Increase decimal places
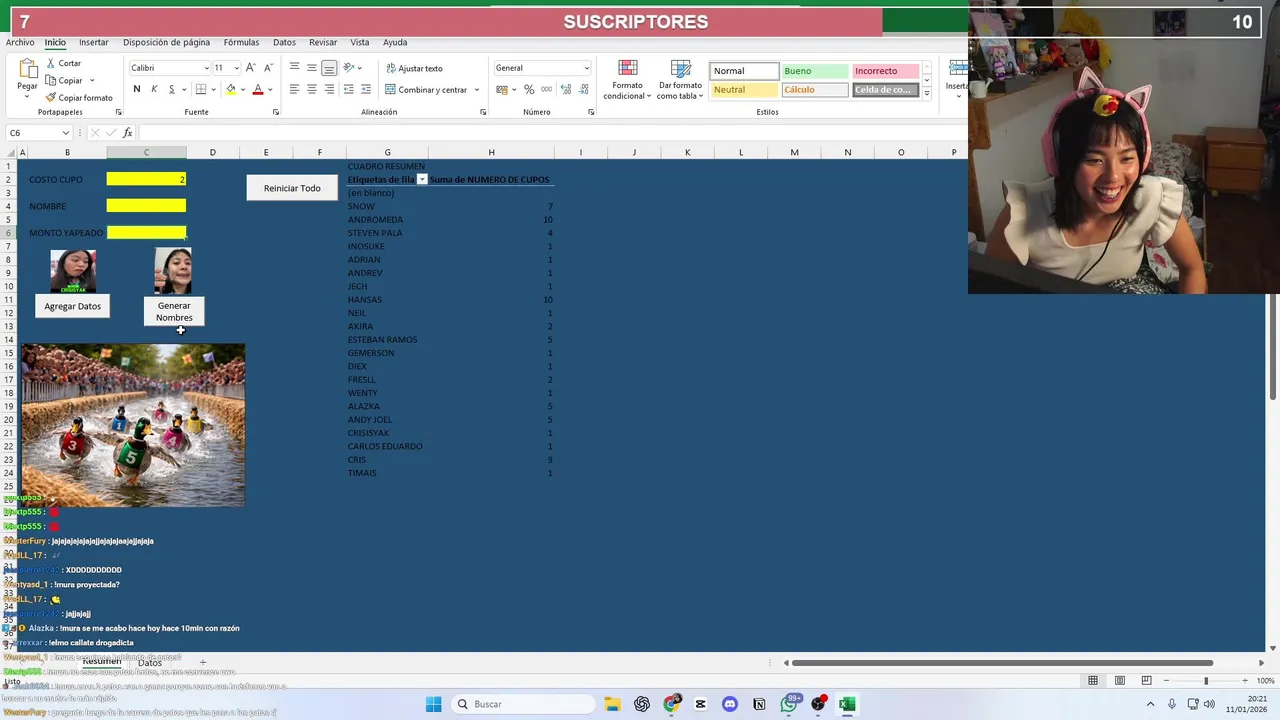Viewport: 1280px width, 720px height. click(x=565, y=89)
